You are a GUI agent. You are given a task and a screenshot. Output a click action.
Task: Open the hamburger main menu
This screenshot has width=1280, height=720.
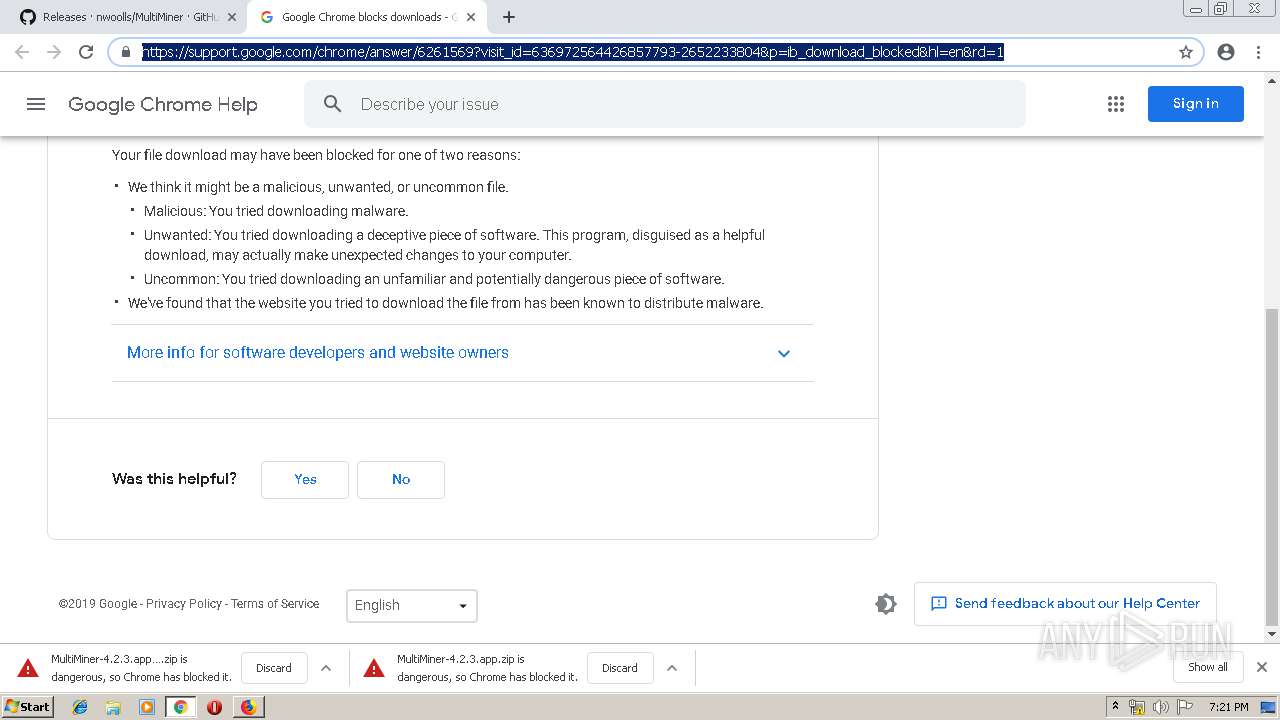pos(36,104)
